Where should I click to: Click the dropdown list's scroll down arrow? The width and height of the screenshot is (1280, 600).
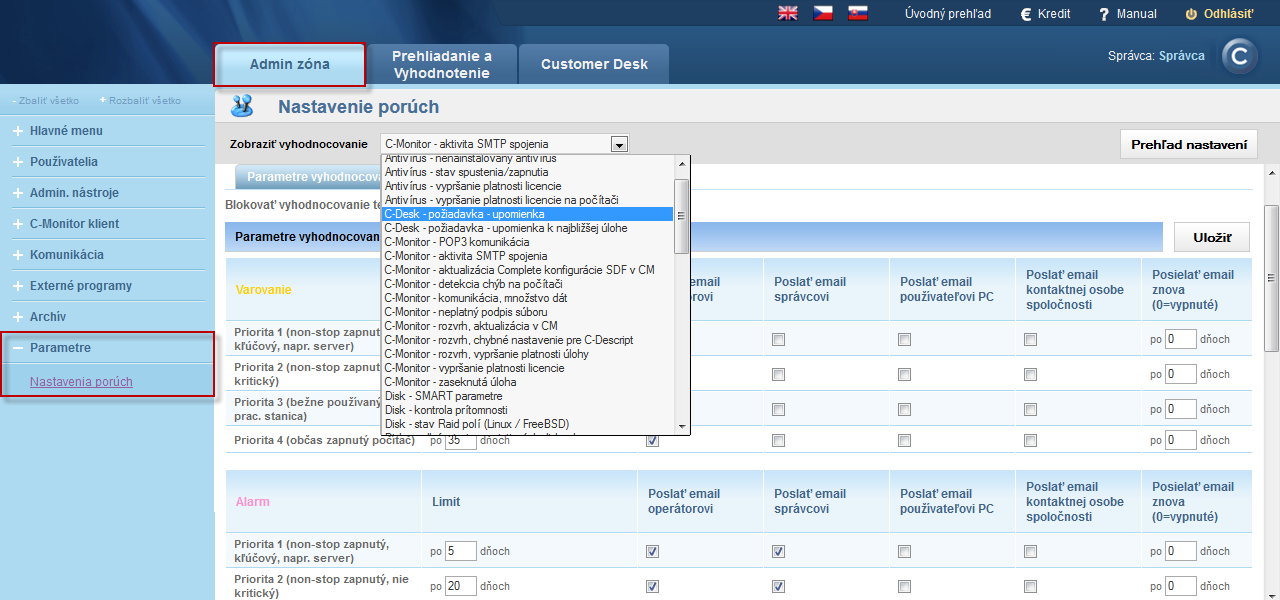coord(682,426)
